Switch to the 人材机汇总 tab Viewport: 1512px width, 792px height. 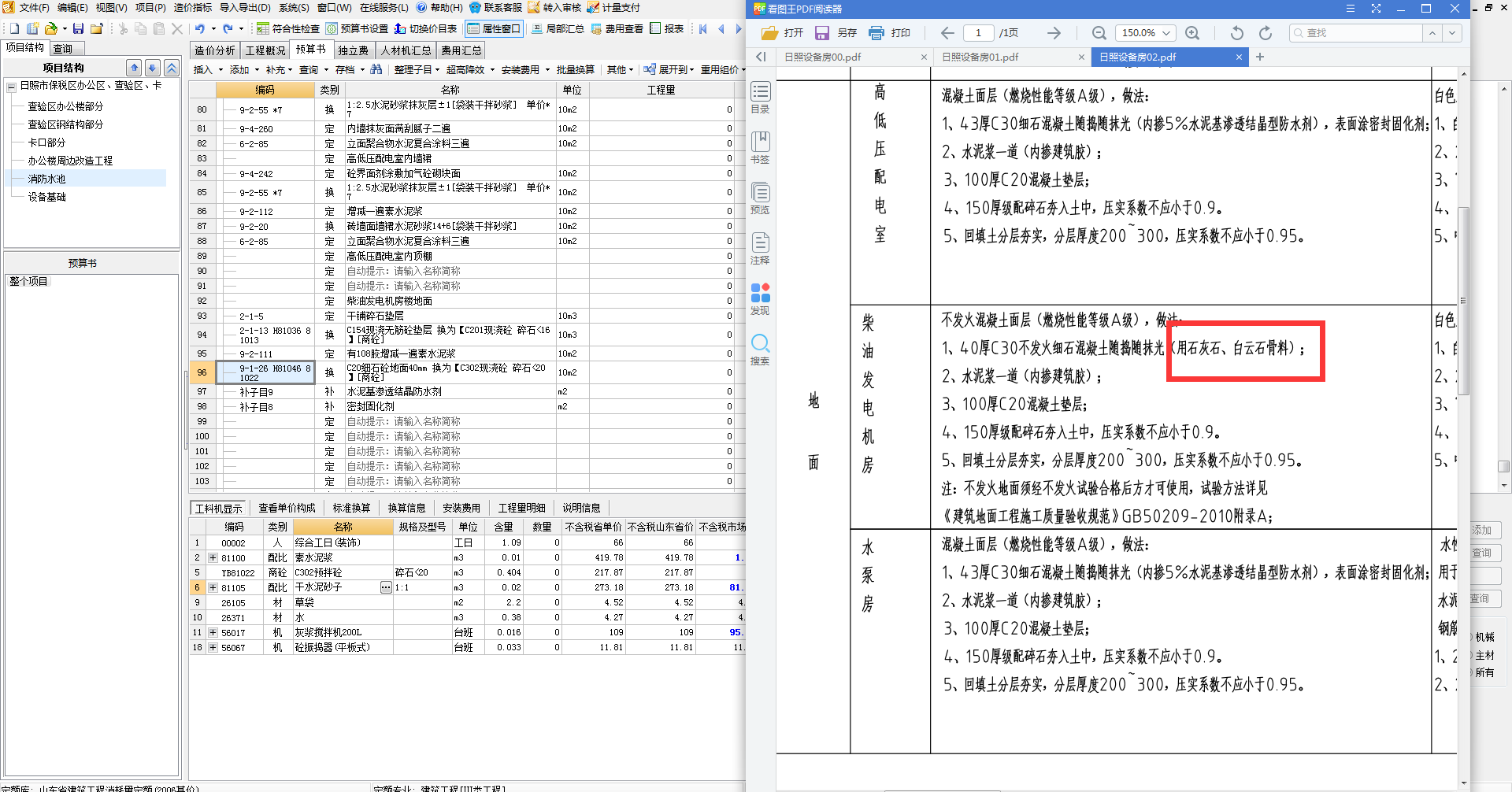click(406, 50)
